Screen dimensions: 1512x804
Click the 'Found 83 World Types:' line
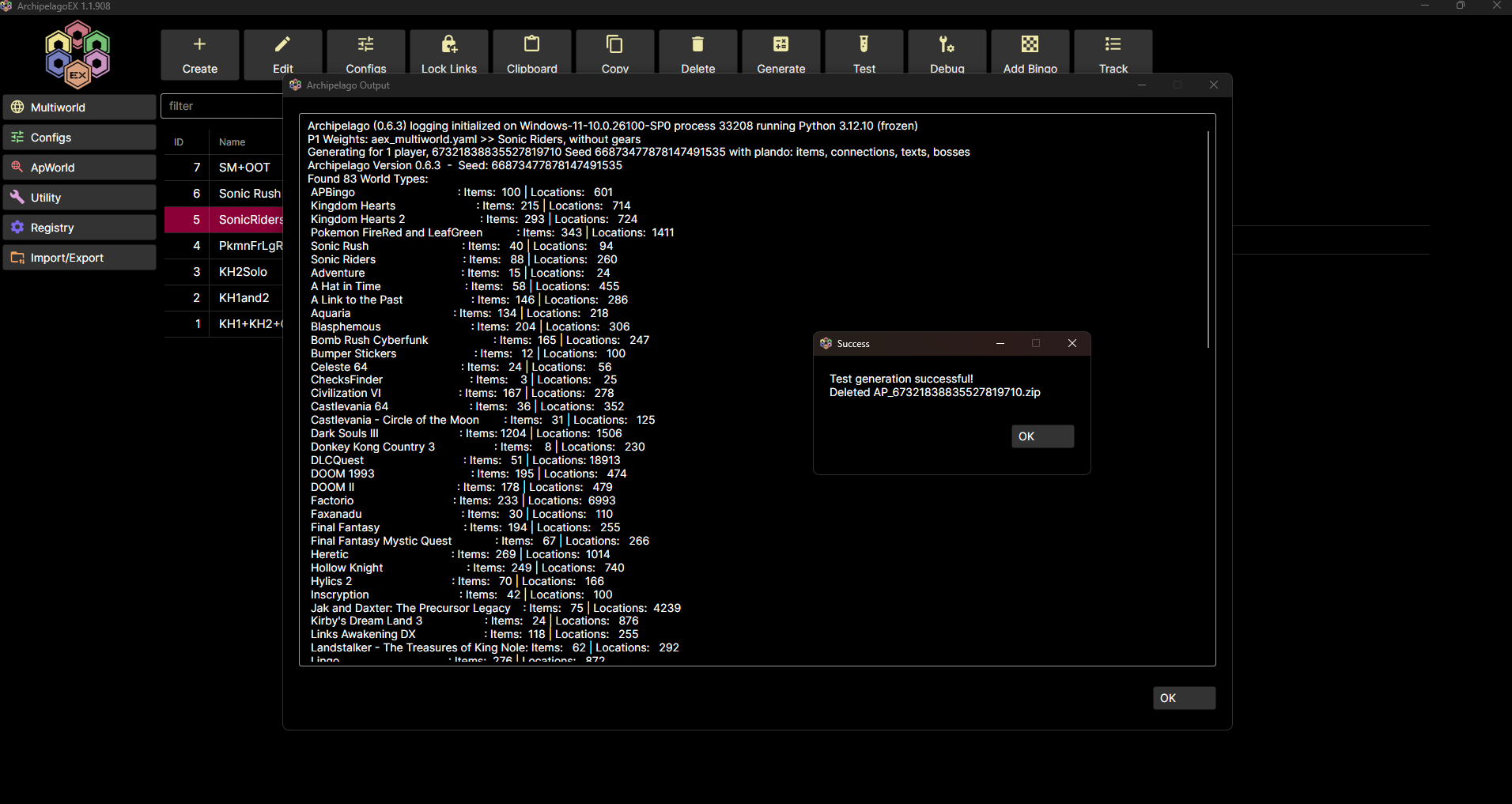[x=368, y=179]
